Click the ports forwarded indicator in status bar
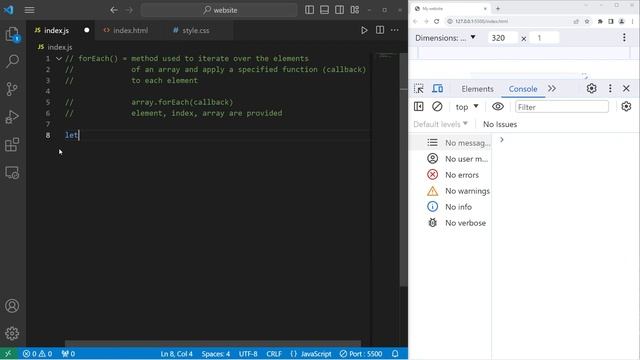Image resolution: width=640 pixels, height=360 pixels. tap(68, 353)
